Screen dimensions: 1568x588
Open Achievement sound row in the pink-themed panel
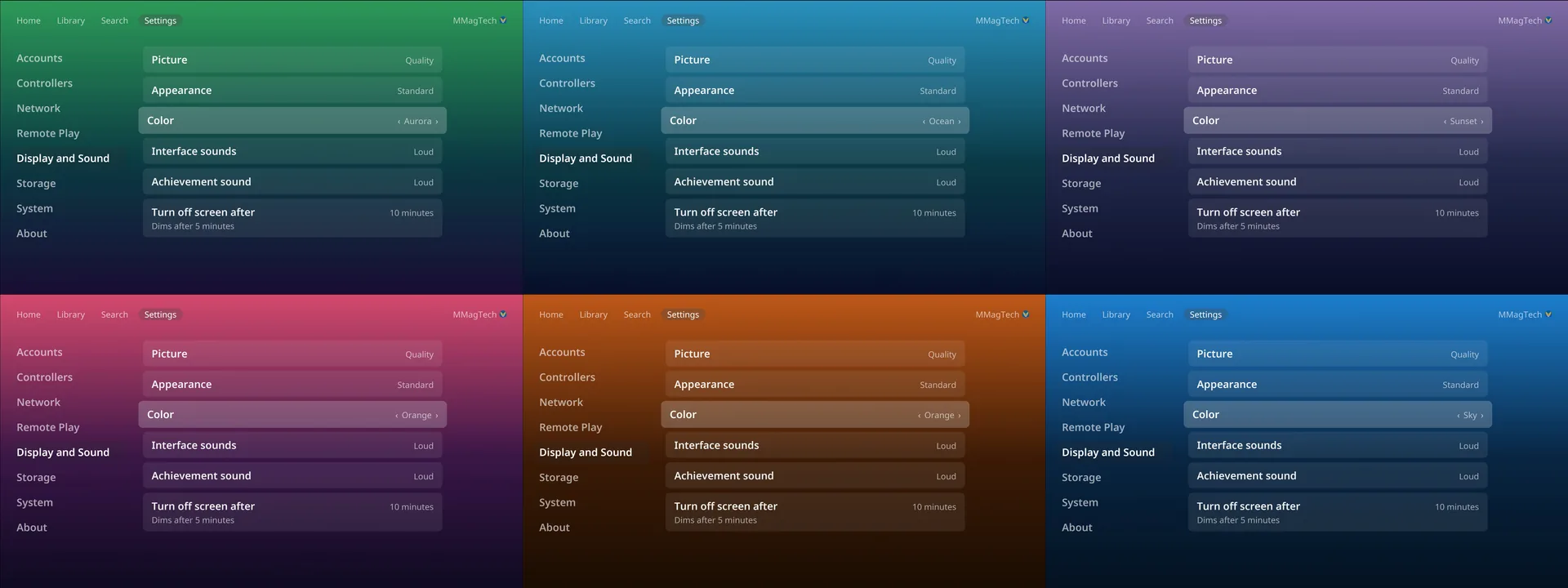292,476
